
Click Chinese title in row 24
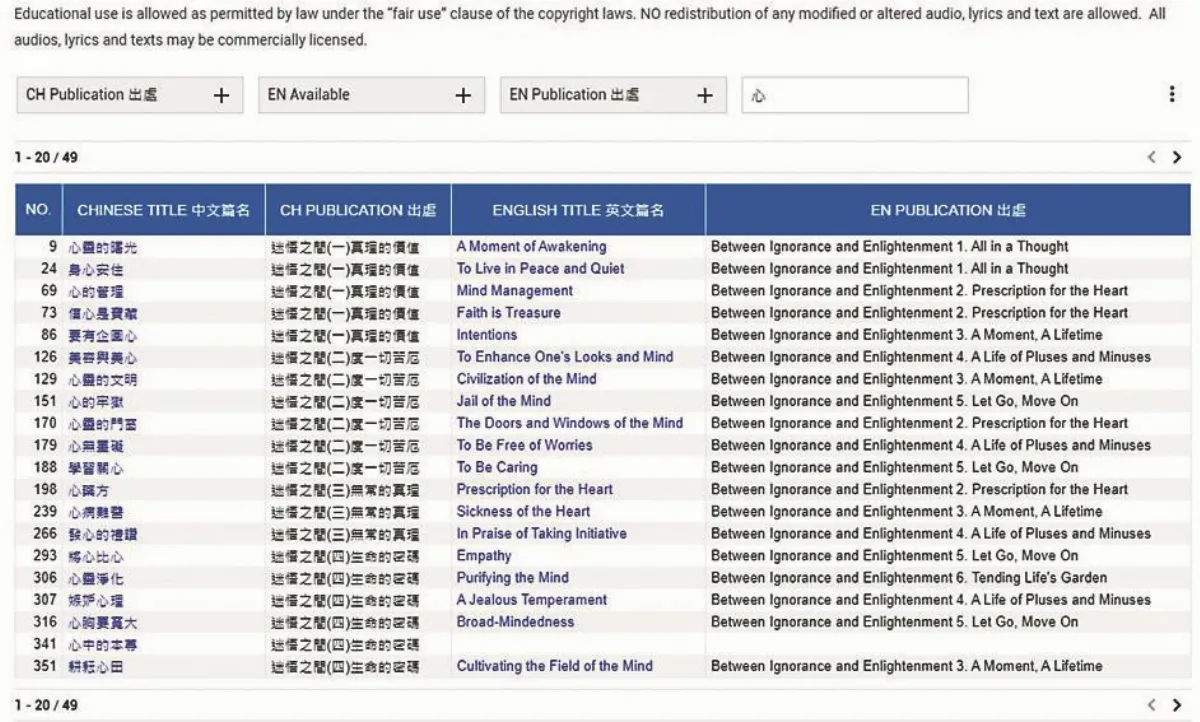point(96,269)
